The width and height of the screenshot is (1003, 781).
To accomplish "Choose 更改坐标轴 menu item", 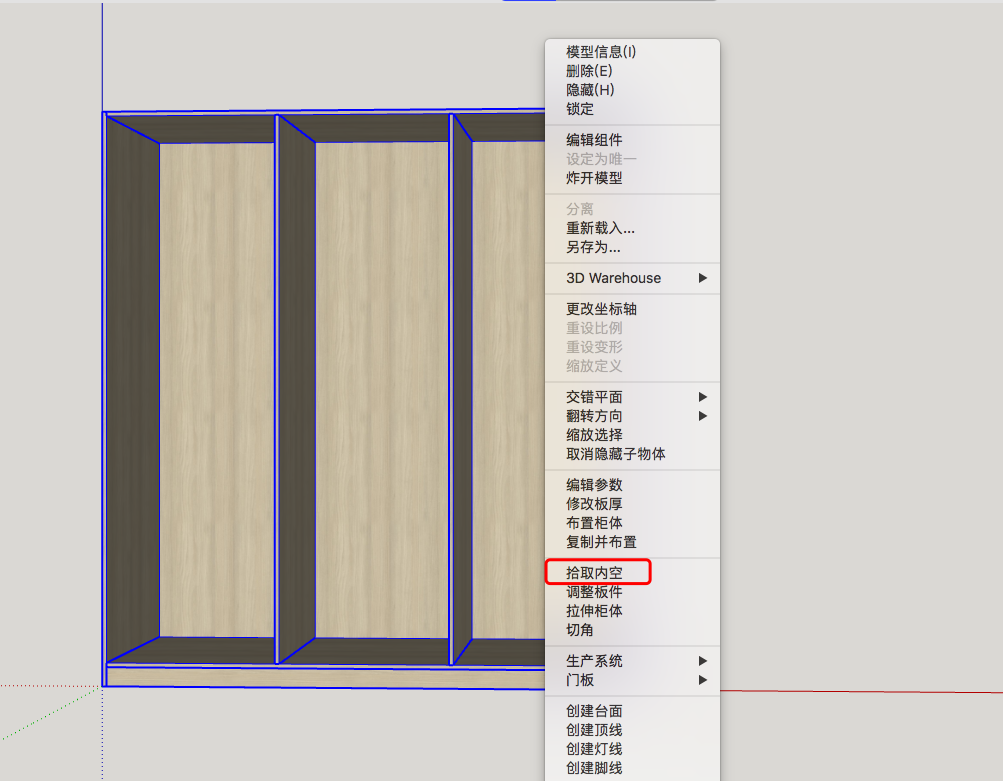I will click(601, 309).
